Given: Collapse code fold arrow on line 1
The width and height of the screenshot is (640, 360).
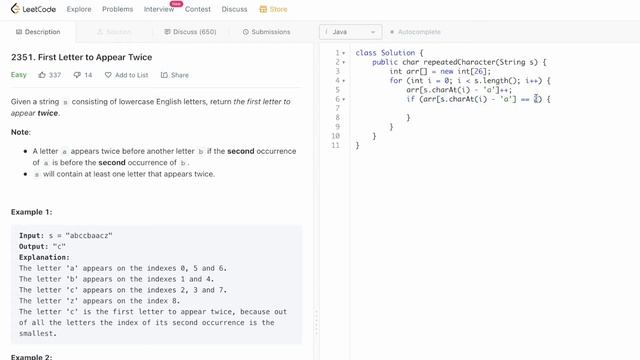Looking at the screenshot, I should coord(344,53).
